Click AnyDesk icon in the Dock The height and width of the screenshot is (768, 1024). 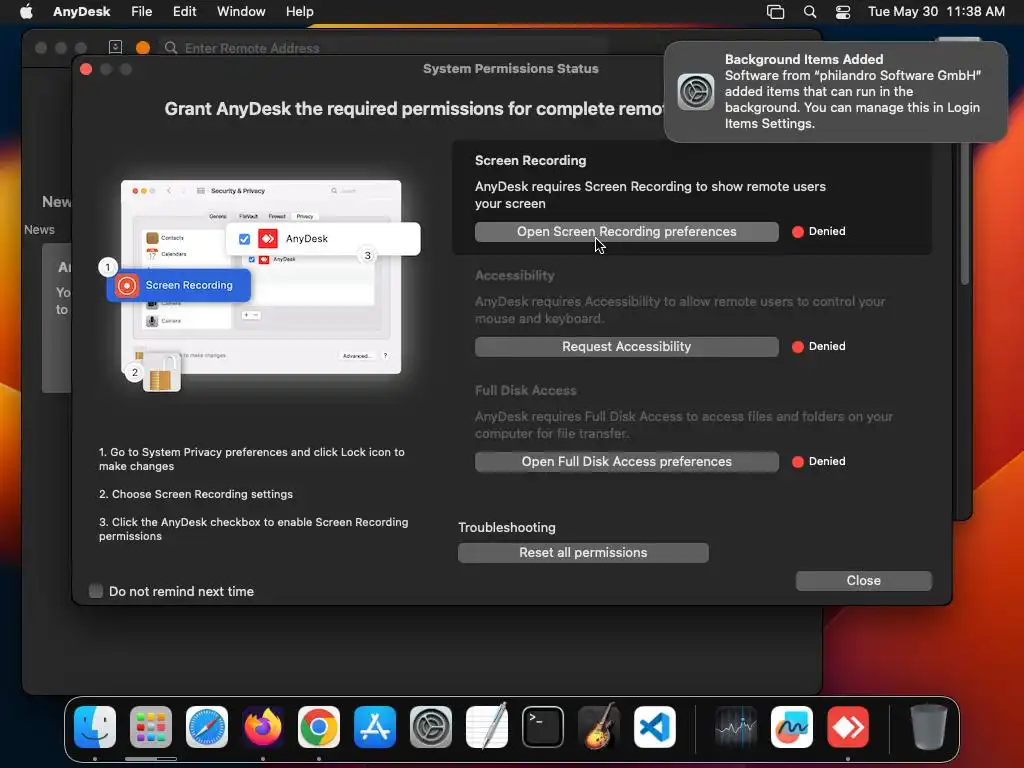click(848, 727)
